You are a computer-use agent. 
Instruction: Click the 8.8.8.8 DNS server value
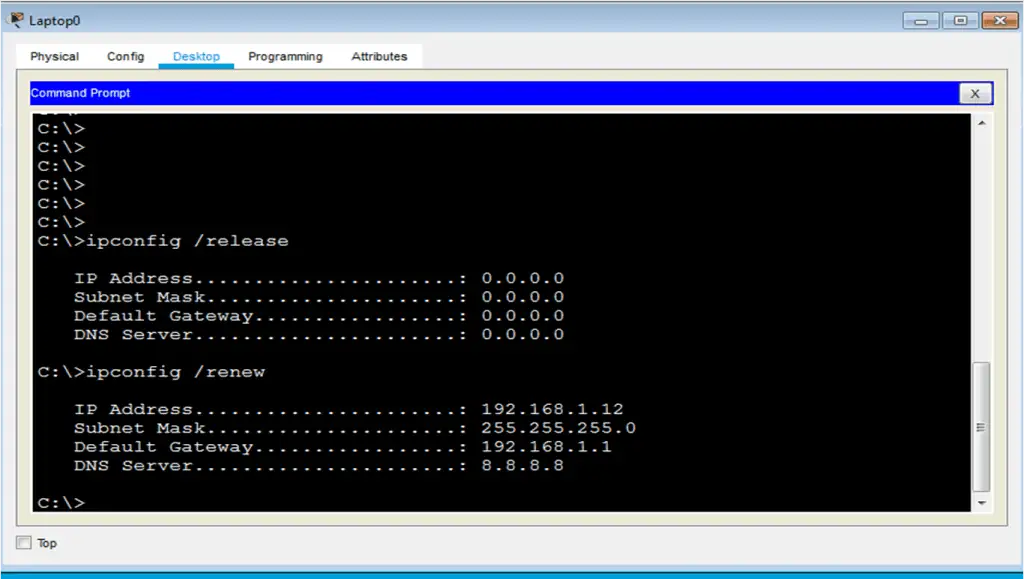522,466
